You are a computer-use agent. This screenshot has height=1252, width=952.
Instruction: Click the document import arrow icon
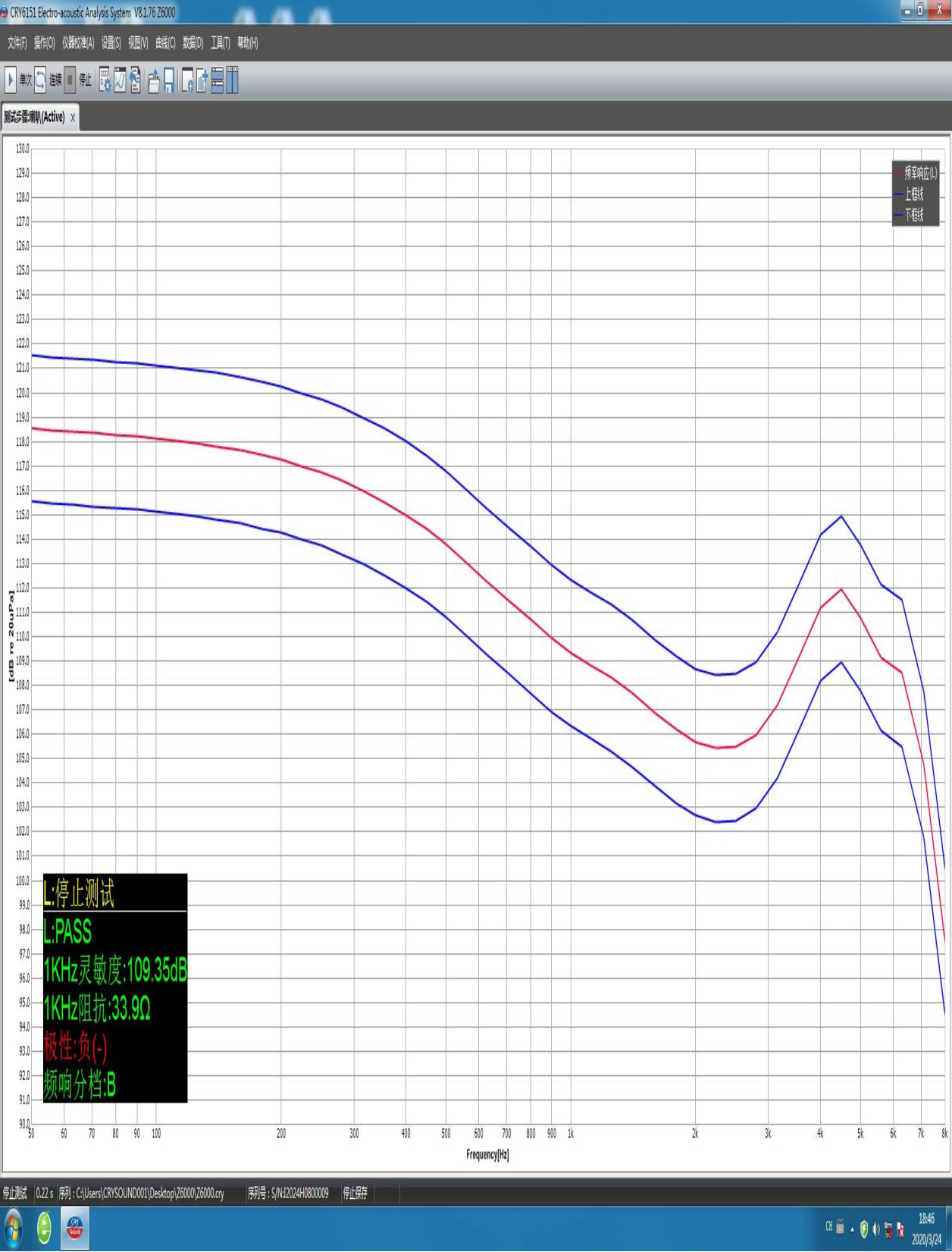click(136, 80)
